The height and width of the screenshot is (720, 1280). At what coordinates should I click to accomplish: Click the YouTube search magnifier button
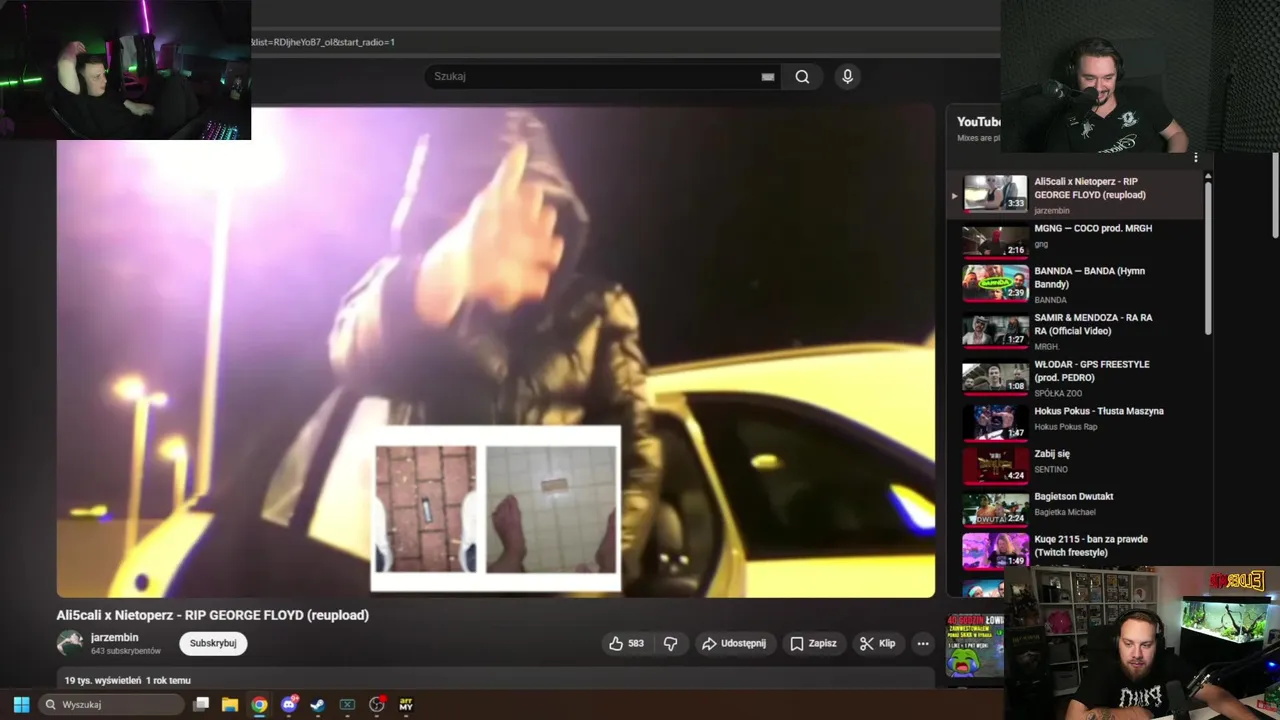click(802, 77)
